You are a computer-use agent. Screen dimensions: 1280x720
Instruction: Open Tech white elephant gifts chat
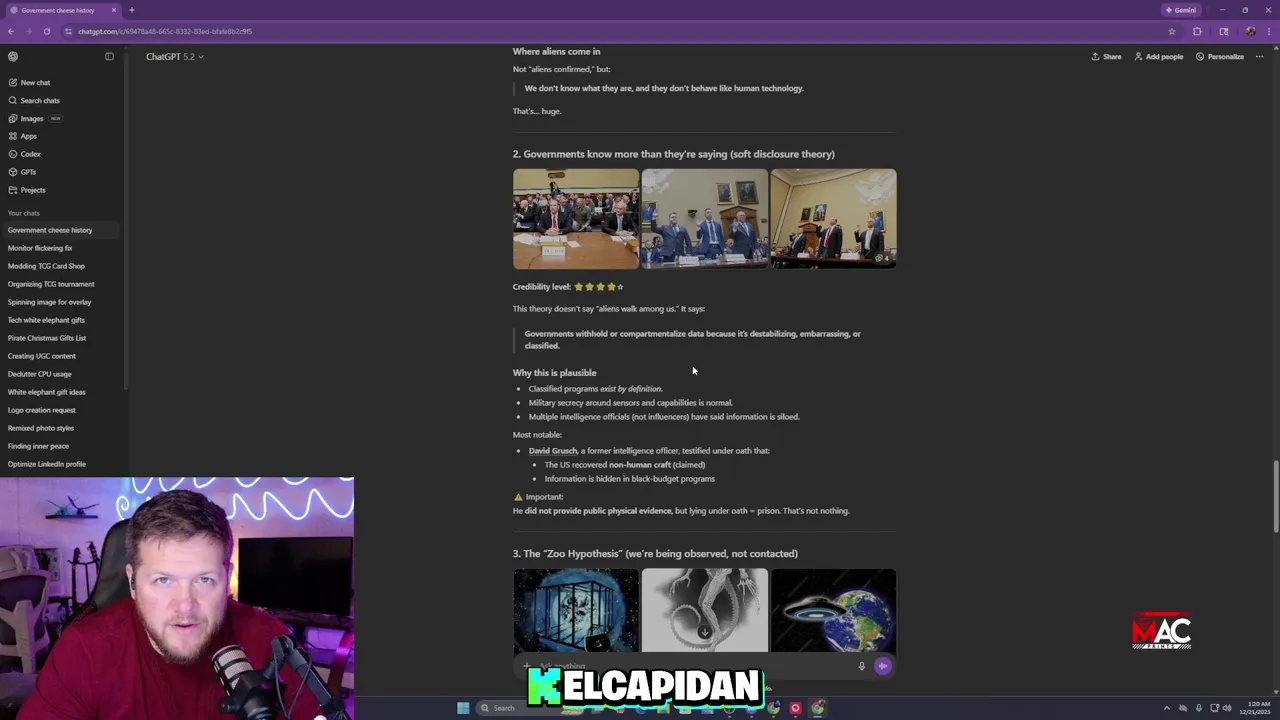point(46,320)
